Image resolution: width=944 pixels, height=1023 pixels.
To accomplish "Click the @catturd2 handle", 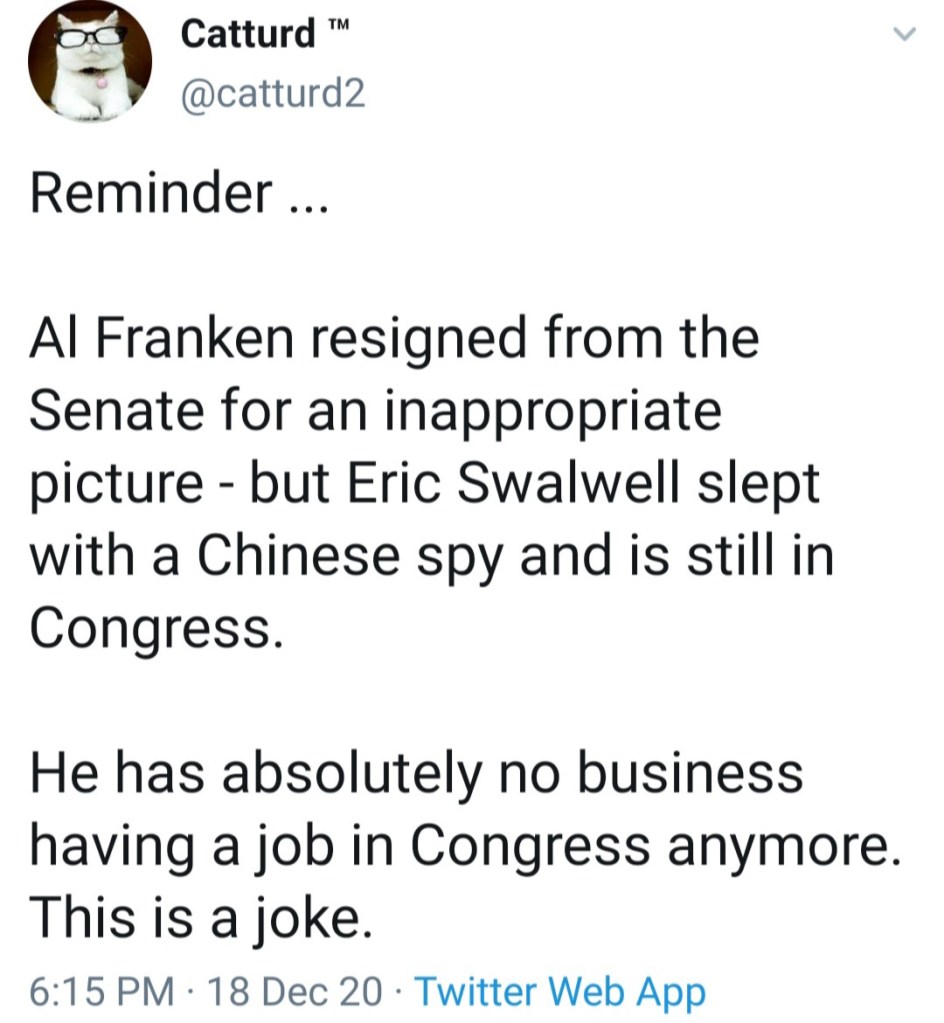I will click(x=272, y=95).
